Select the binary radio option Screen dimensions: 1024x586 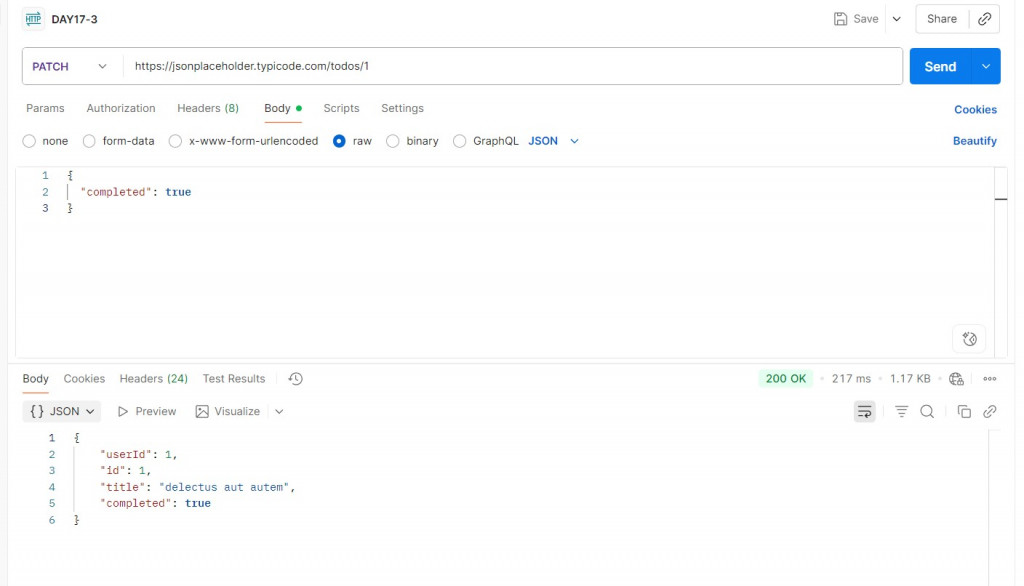tap(392, 141)
